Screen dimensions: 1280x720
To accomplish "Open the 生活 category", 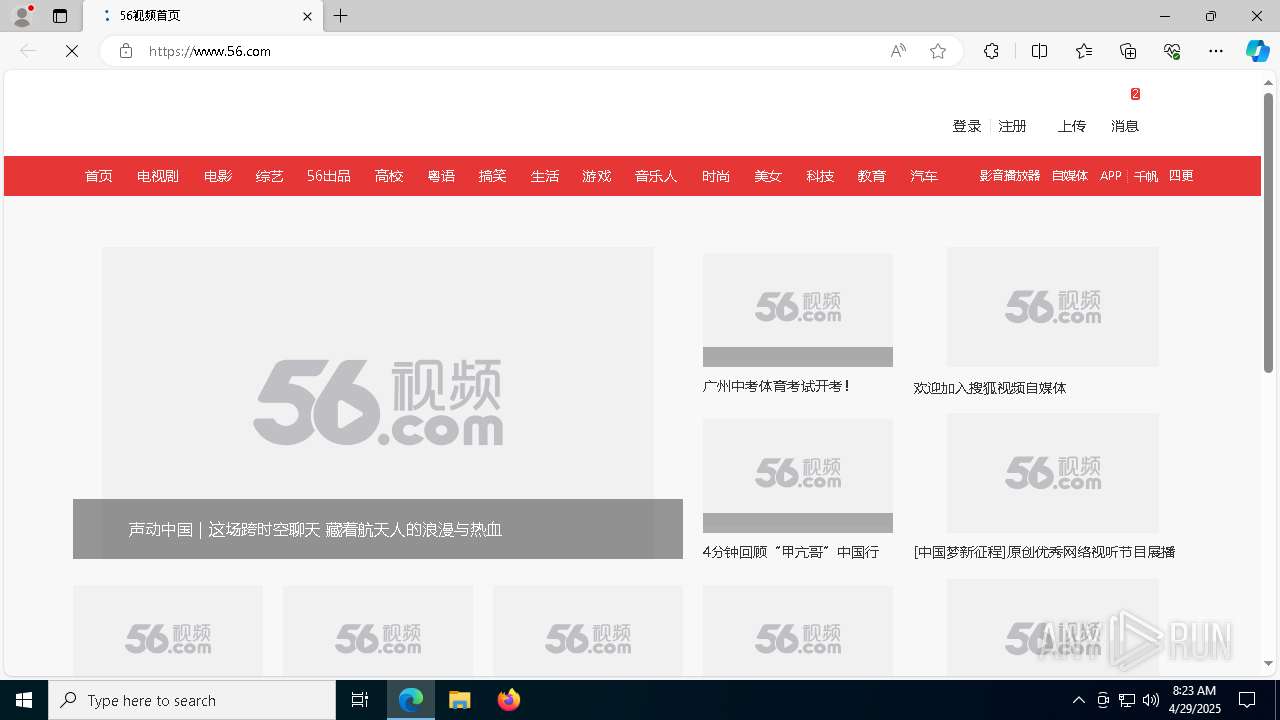I will coord(545,176).
